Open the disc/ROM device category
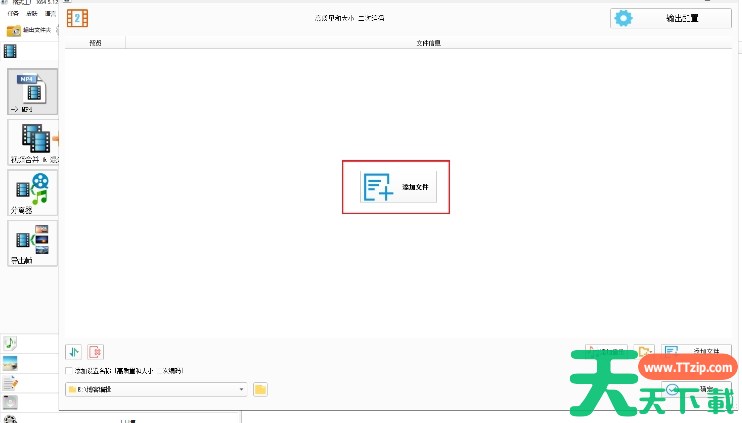 (11, 402)
